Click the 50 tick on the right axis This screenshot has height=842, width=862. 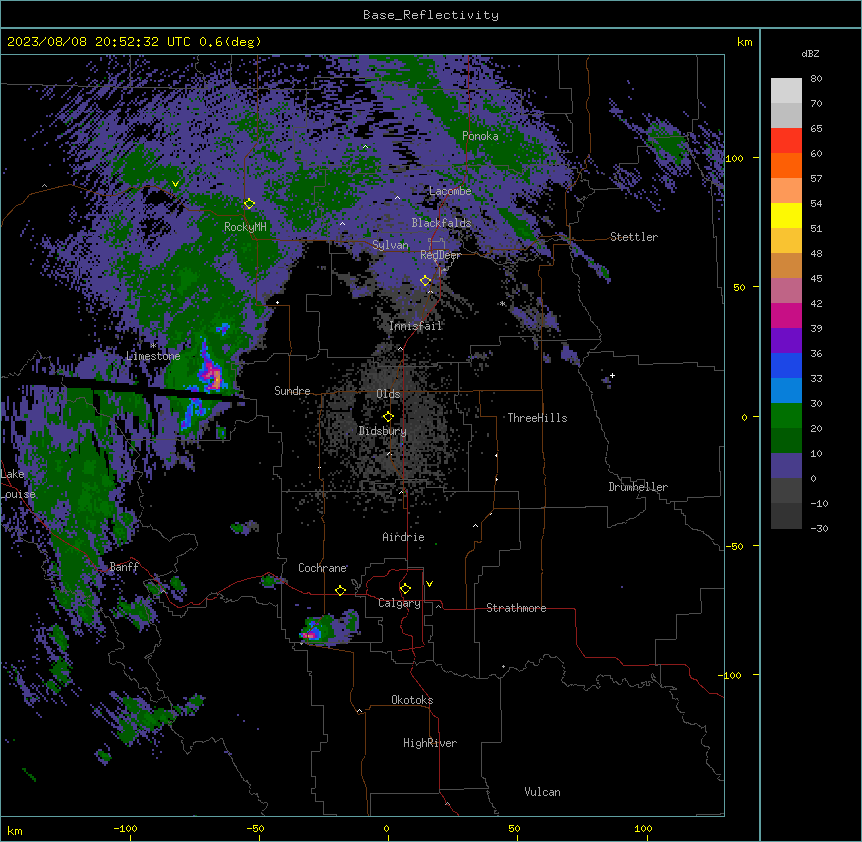point(739,287)
